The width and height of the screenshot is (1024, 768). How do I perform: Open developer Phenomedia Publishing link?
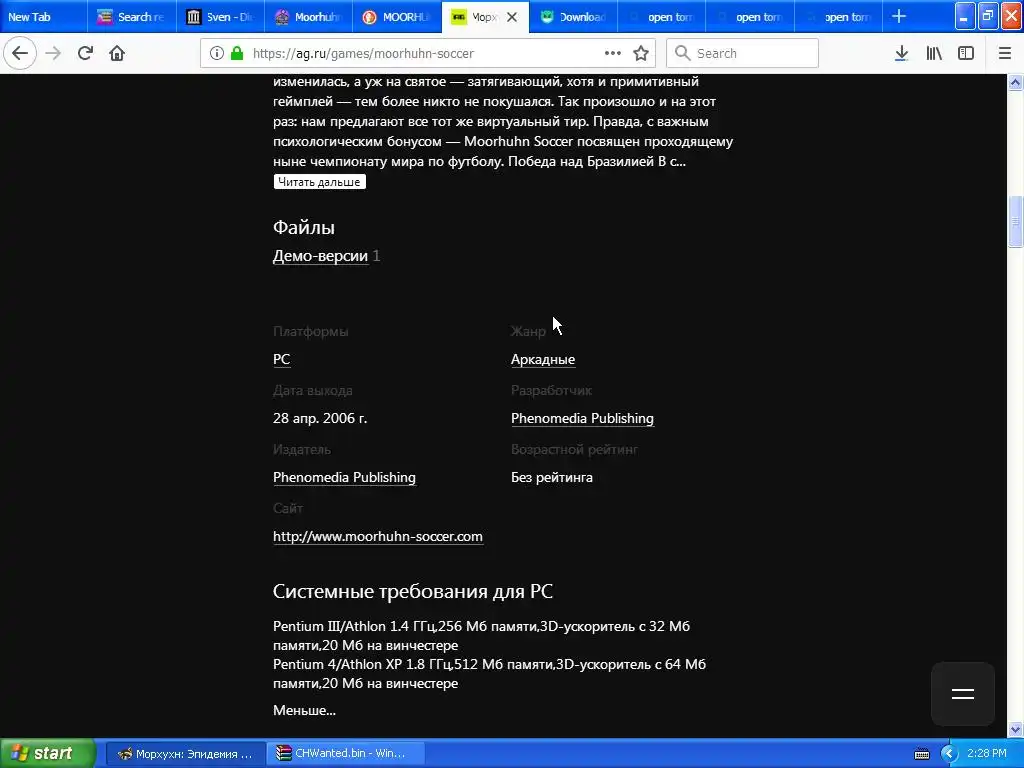click(x=582, y=418)
